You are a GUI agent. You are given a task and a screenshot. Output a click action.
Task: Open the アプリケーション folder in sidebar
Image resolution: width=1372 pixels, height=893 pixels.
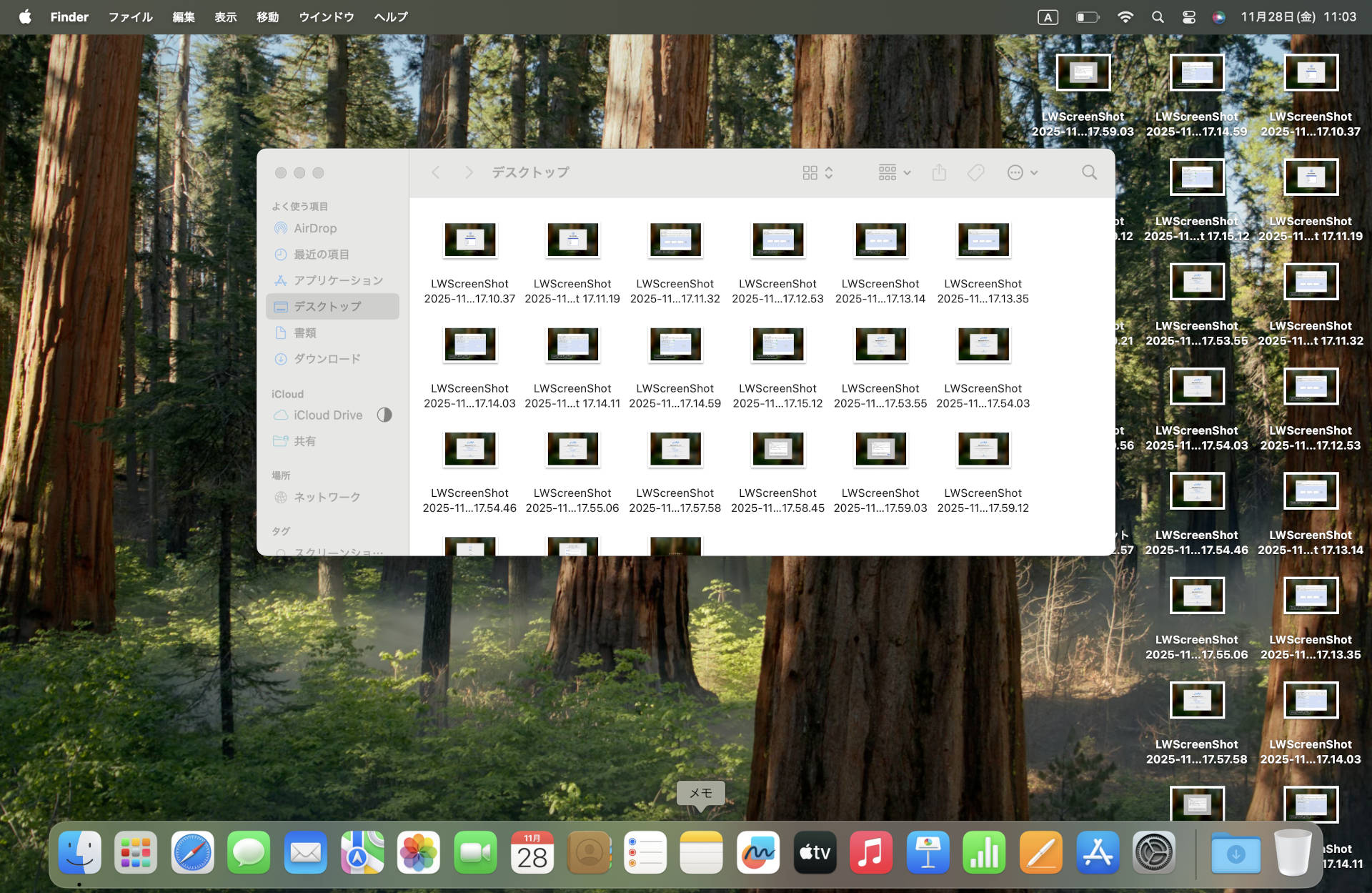(337, 280)
